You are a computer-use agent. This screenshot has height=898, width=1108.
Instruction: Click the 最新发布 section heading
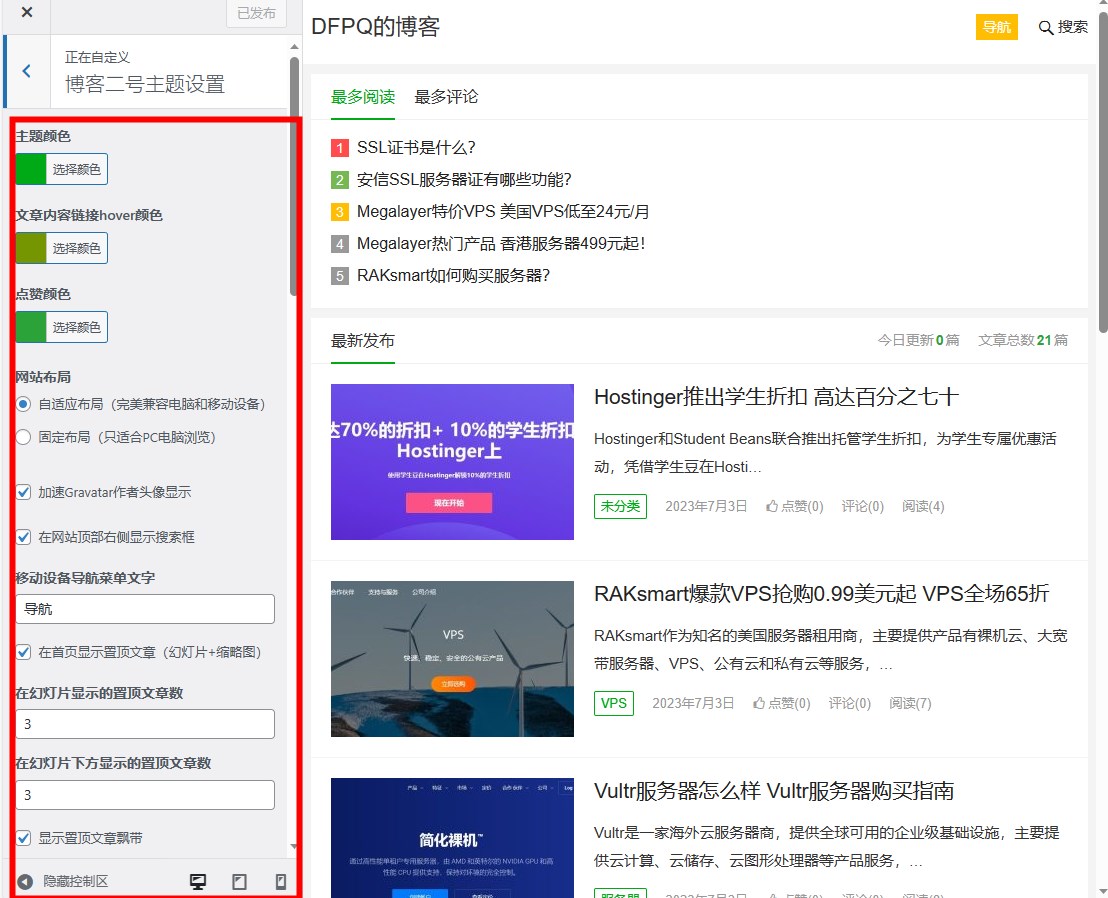click(x=363, y=341)
